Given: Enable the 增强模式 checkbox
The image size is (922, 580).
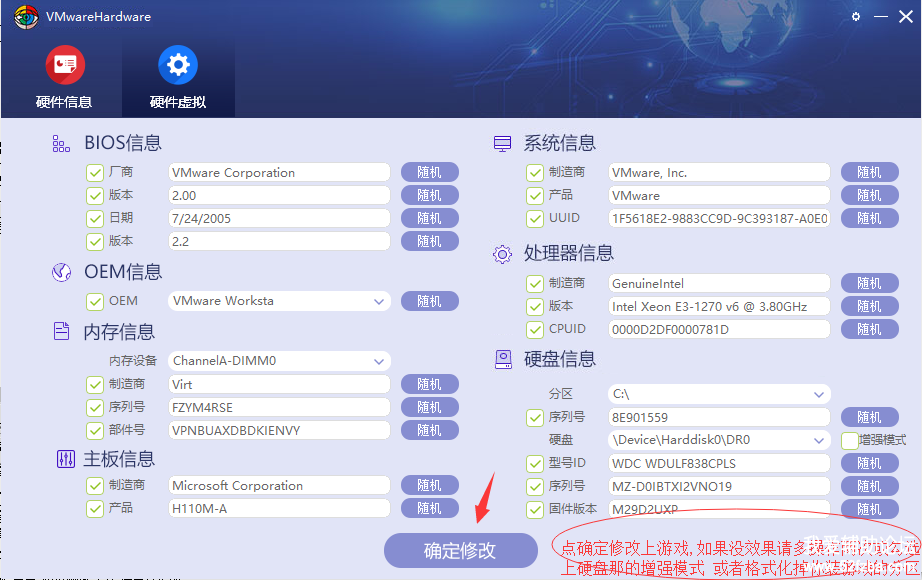Looking at the screenshot, I should (850, 440).
